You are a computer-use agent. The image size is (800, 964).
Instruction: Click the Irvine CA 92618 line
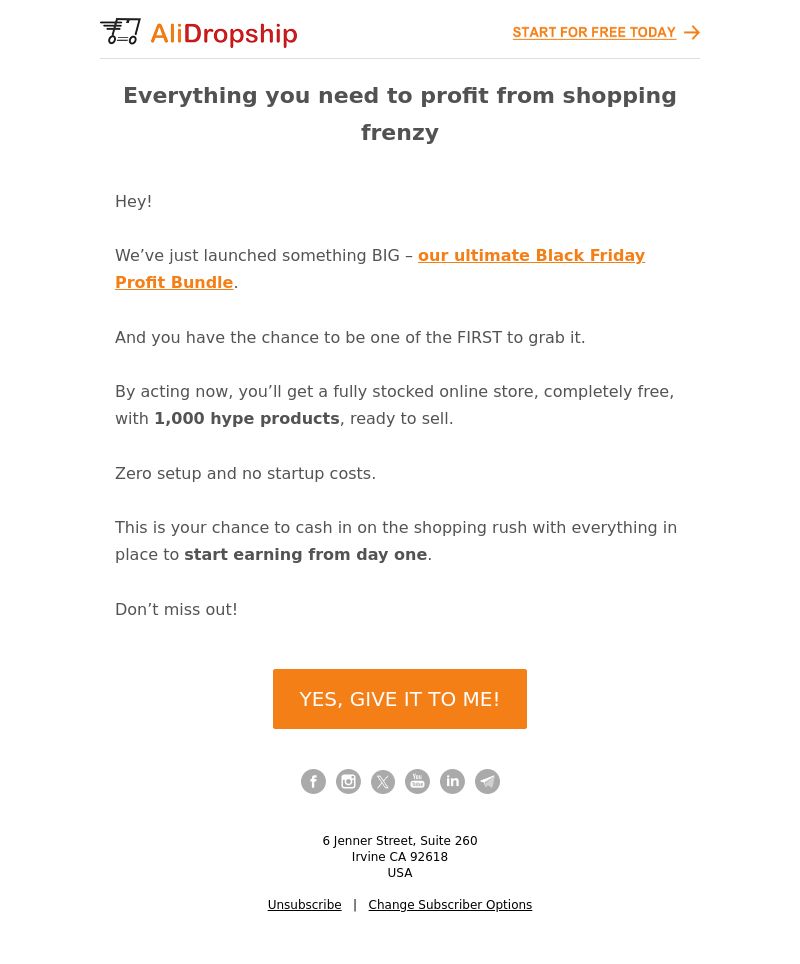point(400,857)
